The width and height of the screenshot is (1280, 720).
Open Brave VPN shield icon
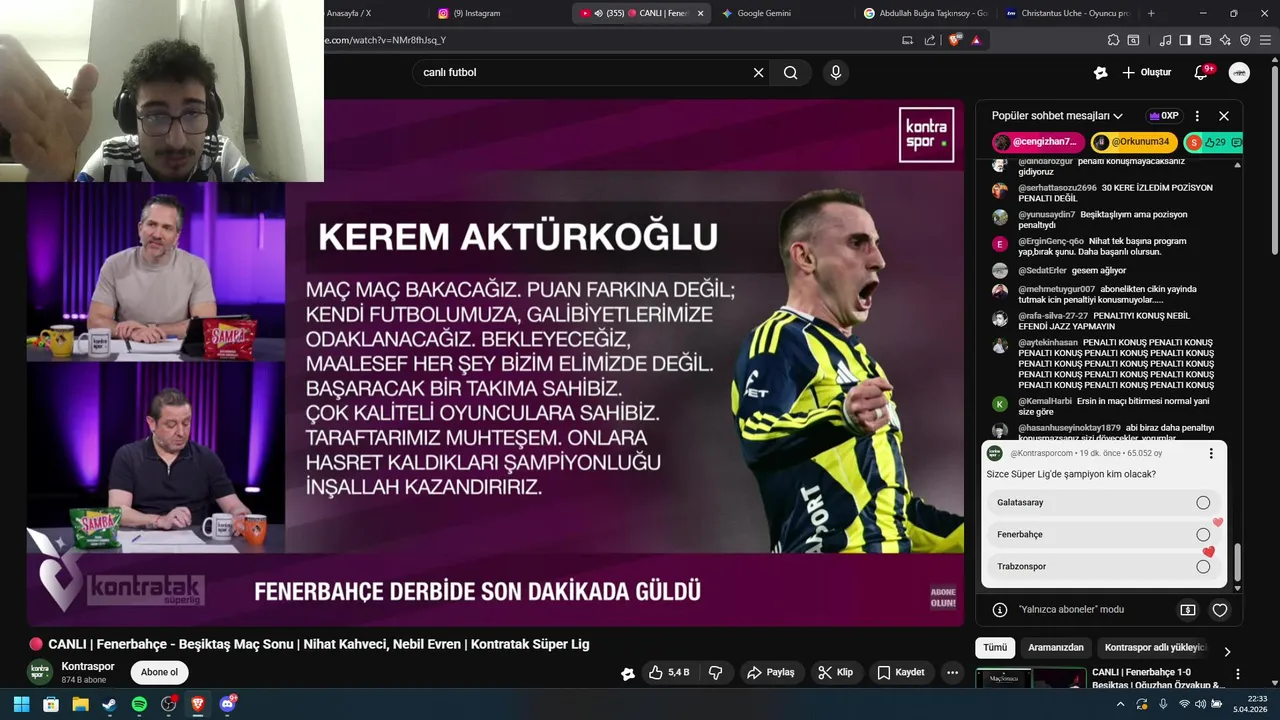(x=1245, y=40)
